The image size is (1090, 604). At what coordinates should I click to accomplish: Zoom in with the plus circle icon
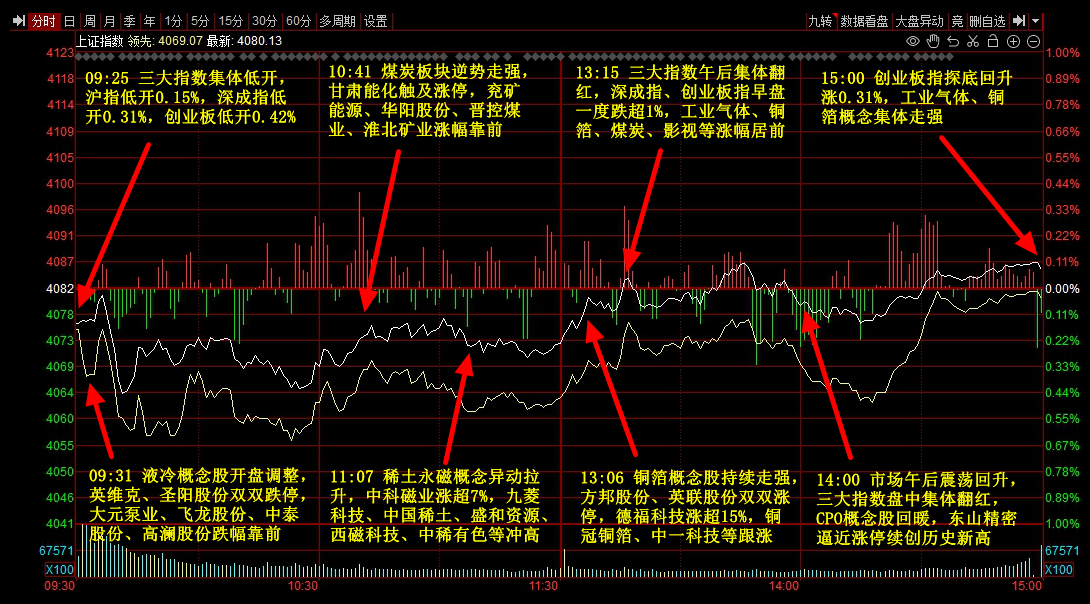click(x=1013, y=41)
